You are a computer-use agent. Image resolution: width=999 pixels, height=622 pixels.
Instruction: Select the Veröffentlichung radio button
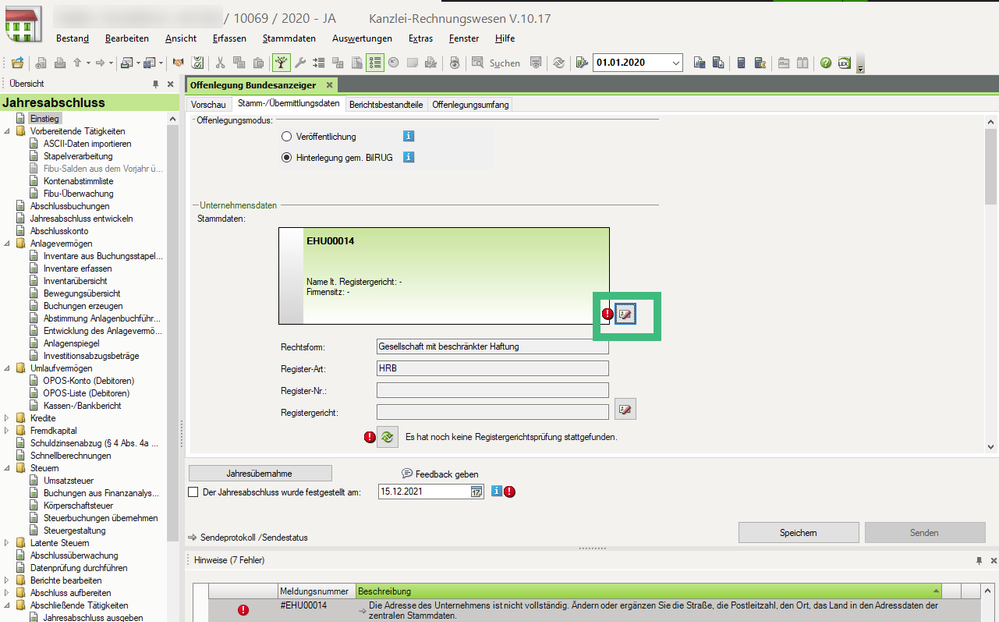(287, 136)
